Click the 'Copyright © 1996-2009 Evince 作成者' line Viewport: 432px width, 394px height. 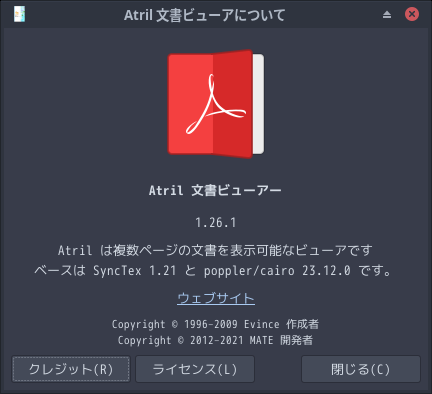click(x=215, y=324)
